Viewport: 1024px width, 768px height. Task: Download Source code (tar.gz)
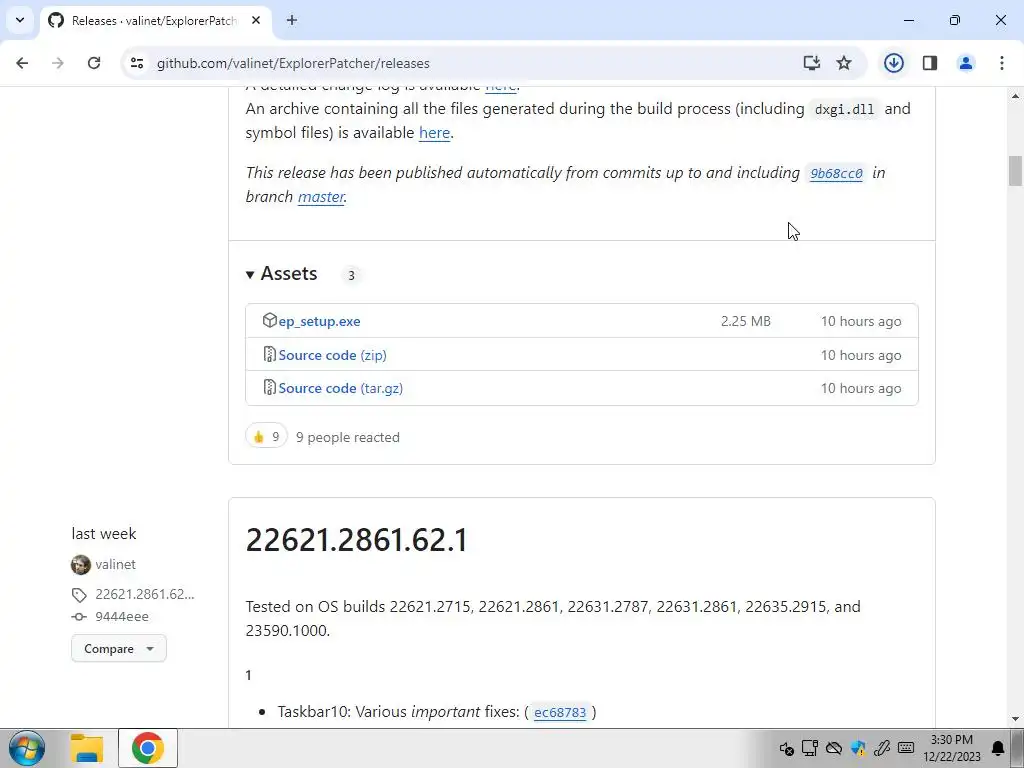(x=340, y=389)
